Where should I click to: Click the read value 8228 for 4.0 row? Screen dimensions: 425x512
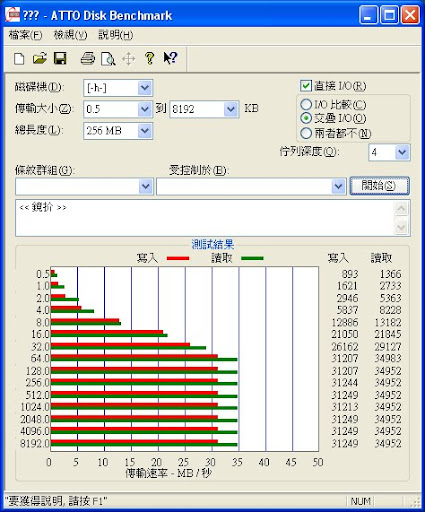point(390,310)
